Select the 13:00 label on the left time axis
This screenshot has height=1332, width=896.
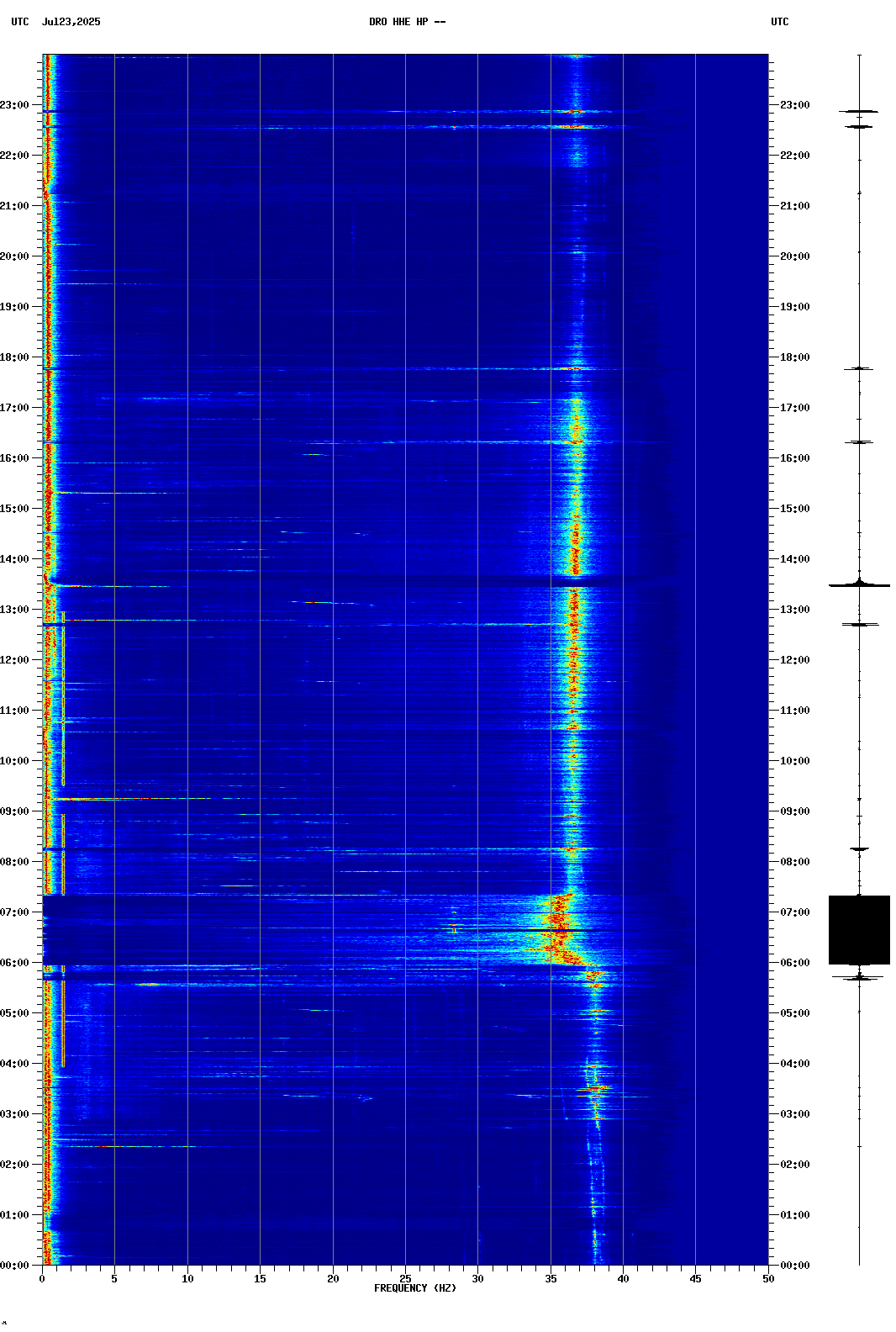coord(14,610)
